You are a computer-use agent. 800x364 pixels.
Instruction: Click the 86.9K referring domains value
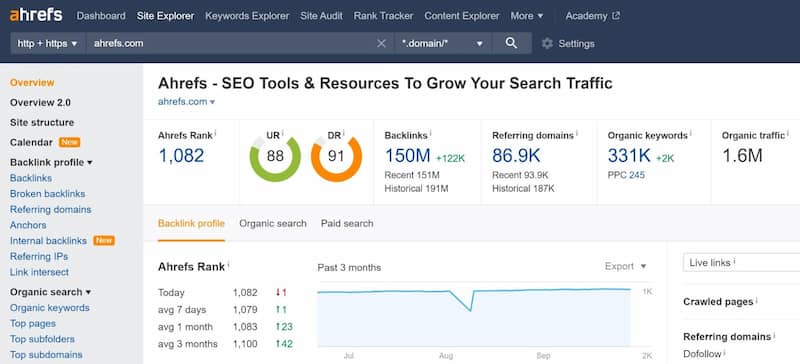[516, 156]
